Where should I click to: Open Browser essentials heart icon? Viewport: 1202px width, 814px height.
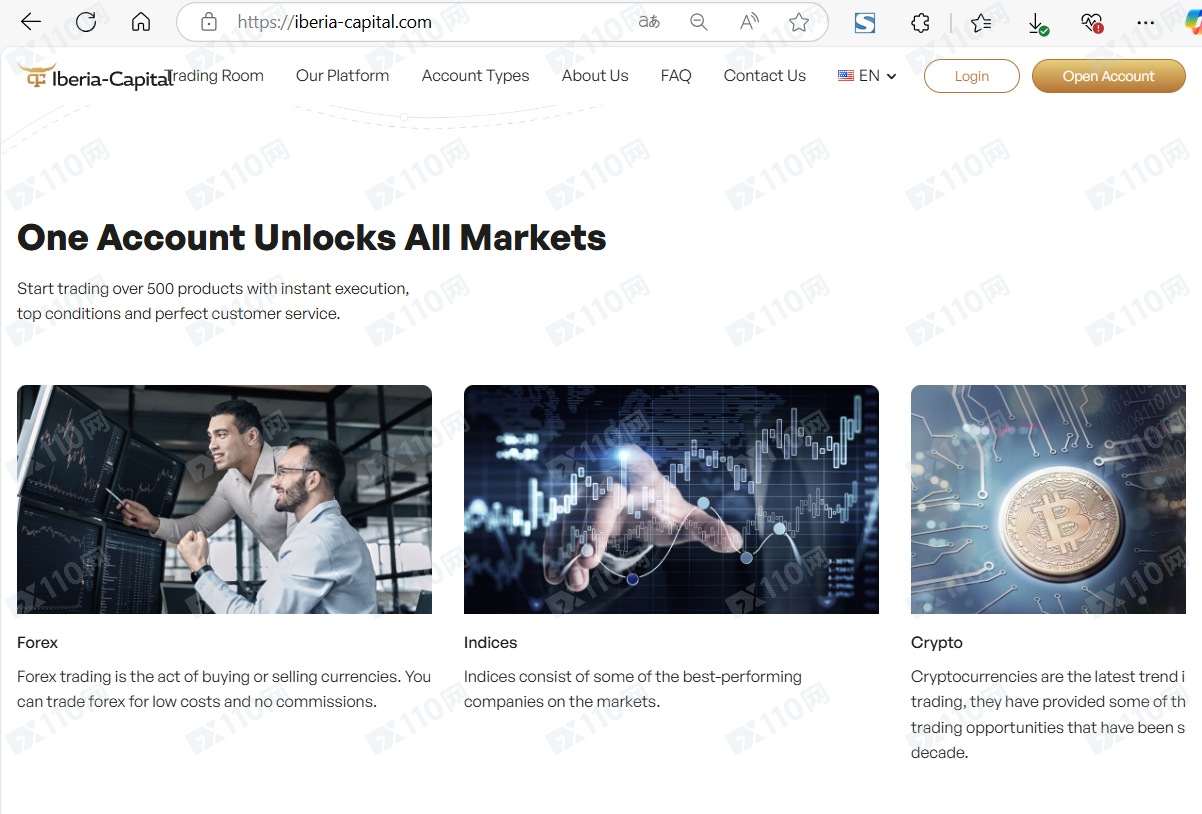pyautogui.click(x=1091, y=22)
